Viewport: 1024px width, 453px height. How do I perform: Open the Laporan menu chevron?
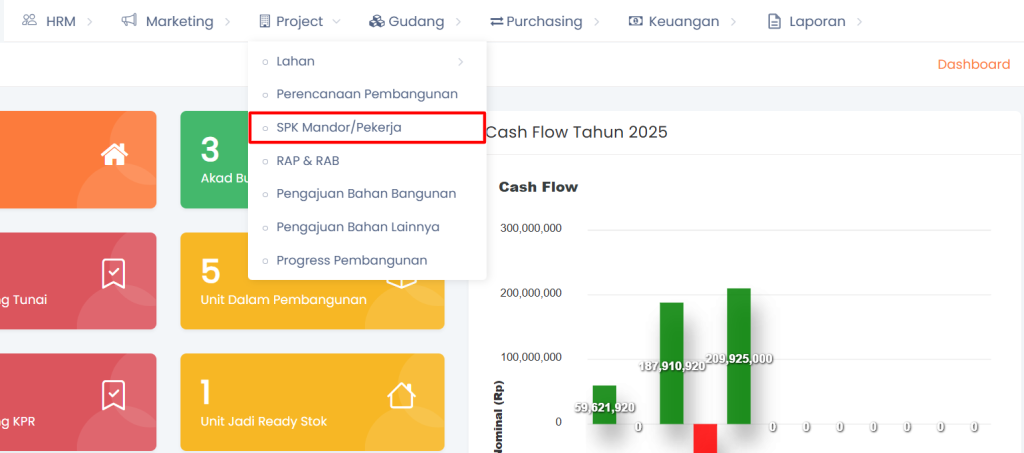[x=859, y=21]
